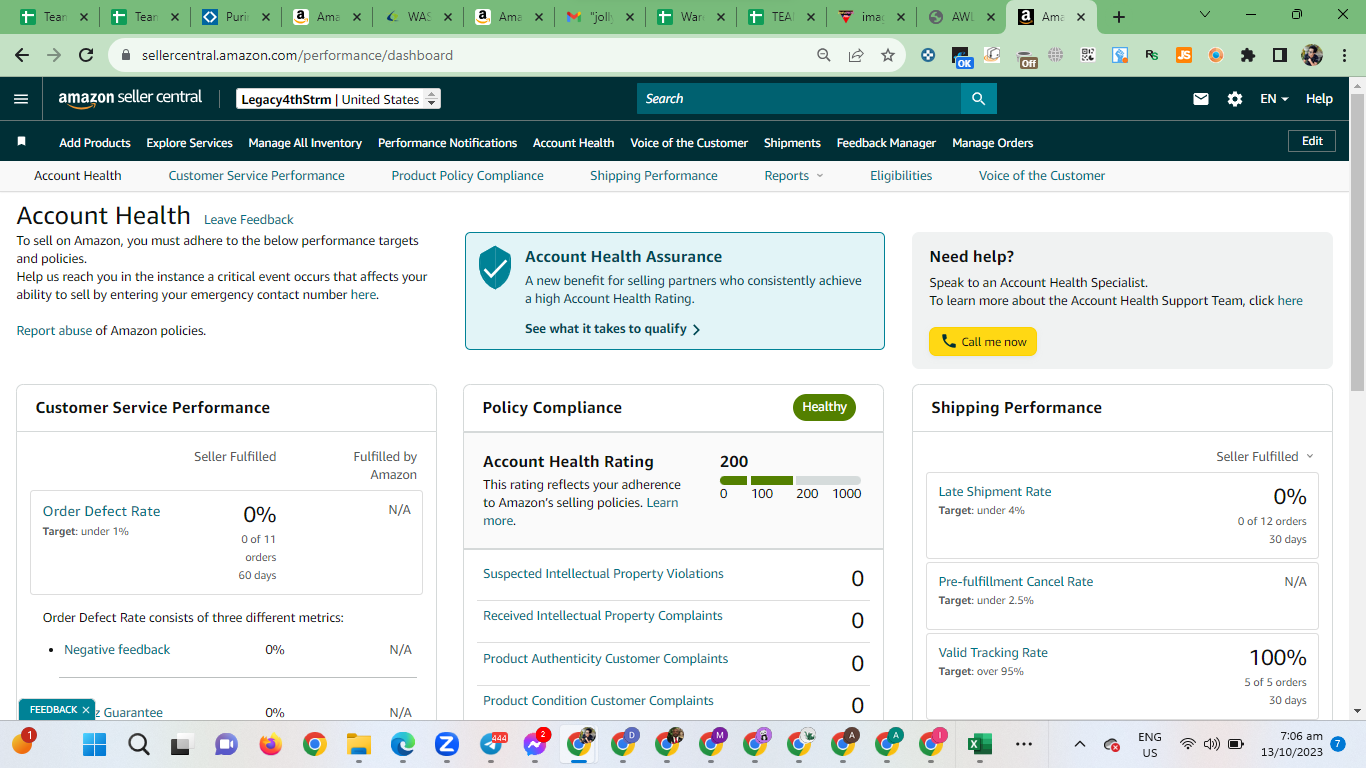
Task: Expand the Reports dropdown in the sub-navigation
Action: pos(794,176)
